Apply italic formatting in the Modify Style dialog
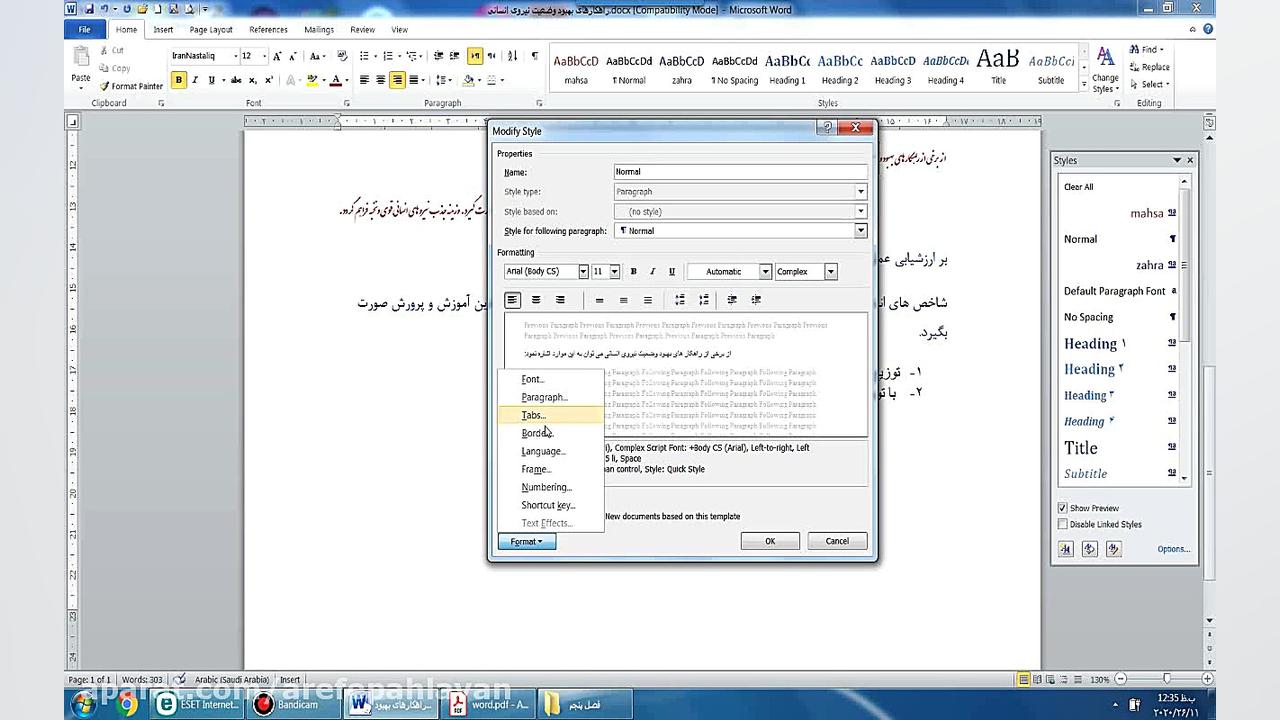1280x720 pixels. click(x=652, y=271)
